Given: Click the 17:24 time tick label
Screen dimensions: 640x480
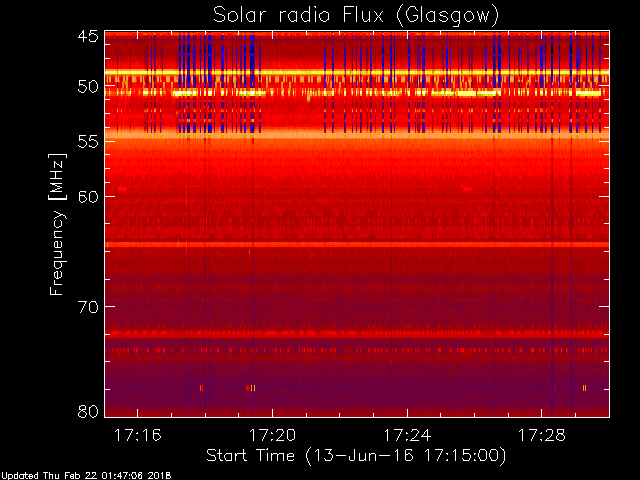Looking at the screenshot, I should [407, 435].
